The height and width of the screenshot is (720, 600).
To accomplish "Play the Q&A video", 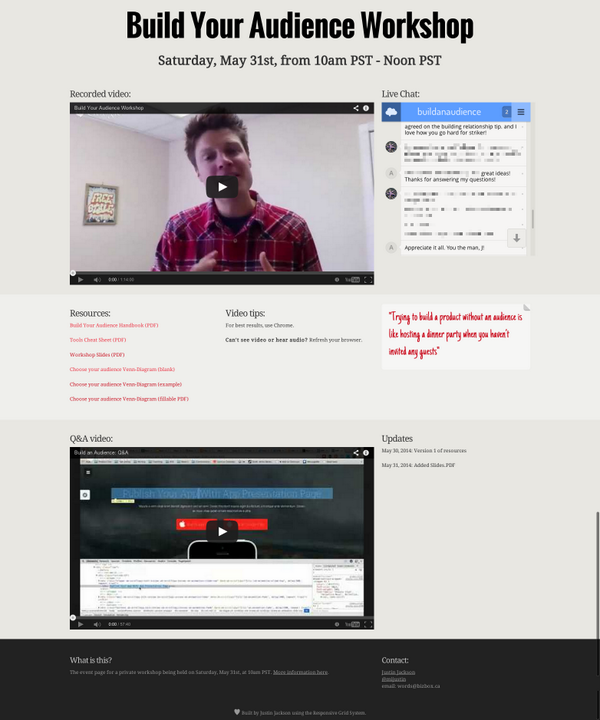I will [x=222, y=531].
